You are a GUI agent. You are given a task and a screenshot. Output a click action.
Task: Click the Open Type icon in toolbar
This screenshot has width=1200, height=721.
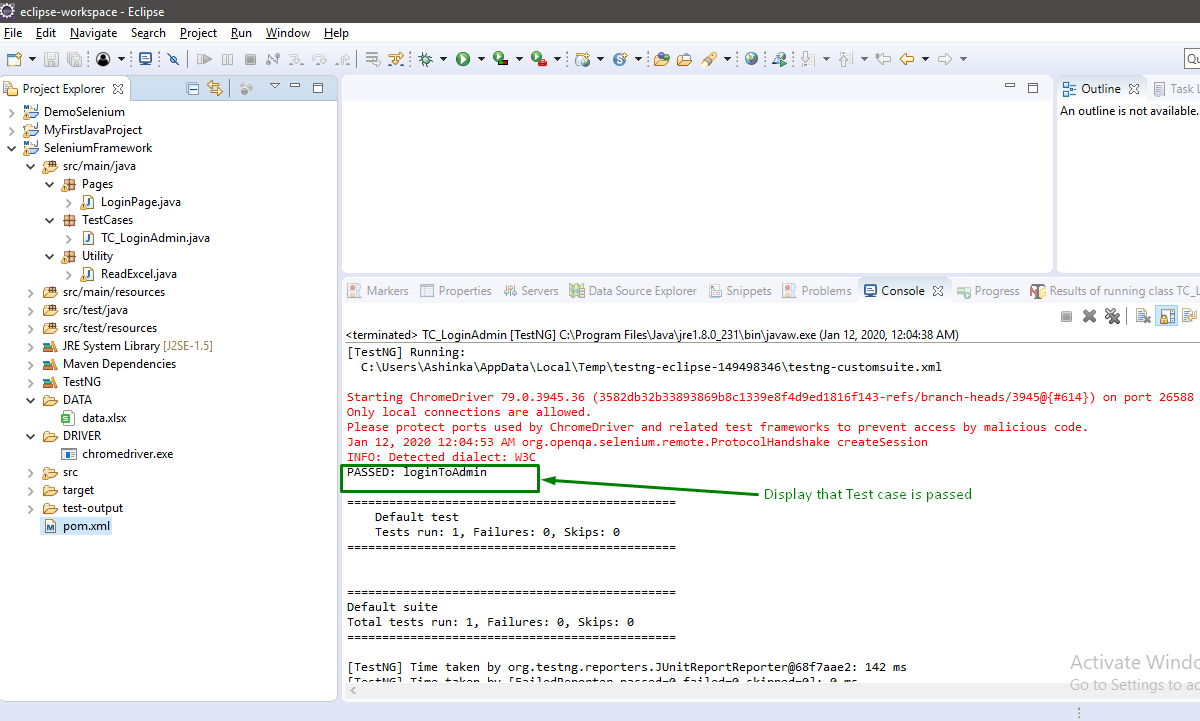point(661,59)
